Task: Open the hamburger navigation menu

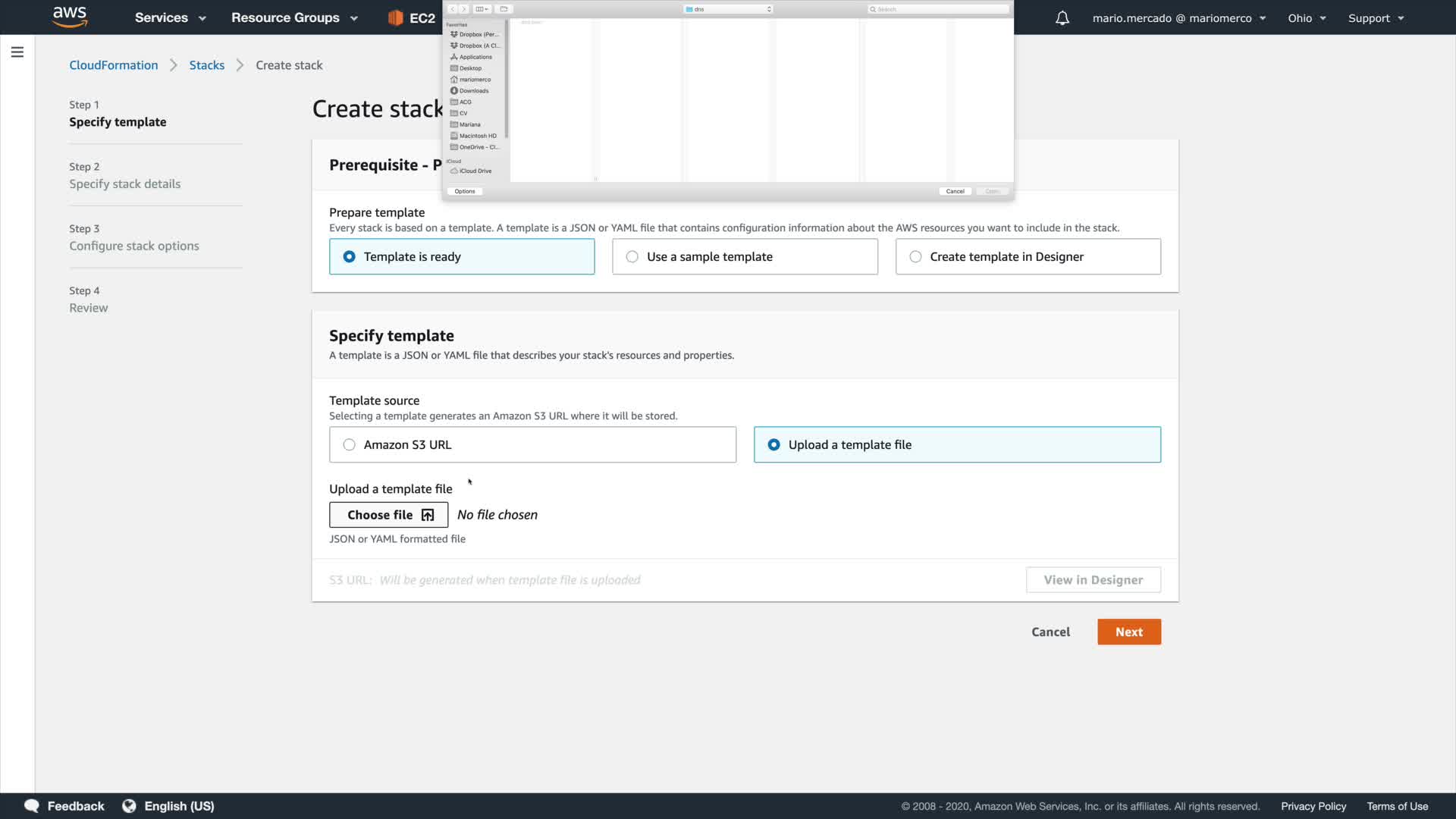Action: coord(17,52)
